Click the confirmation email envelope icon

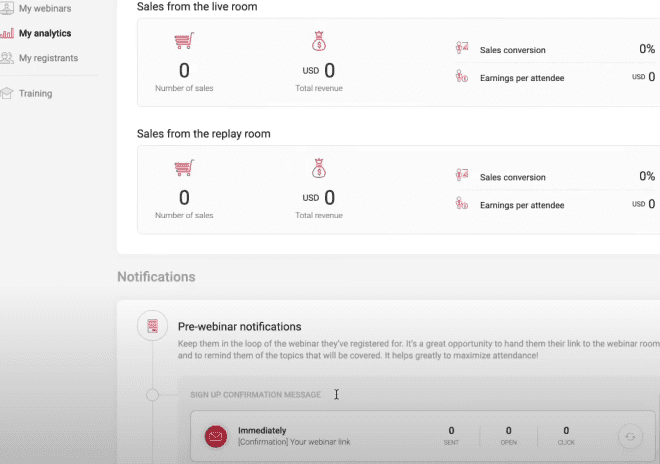pos(214,436)
